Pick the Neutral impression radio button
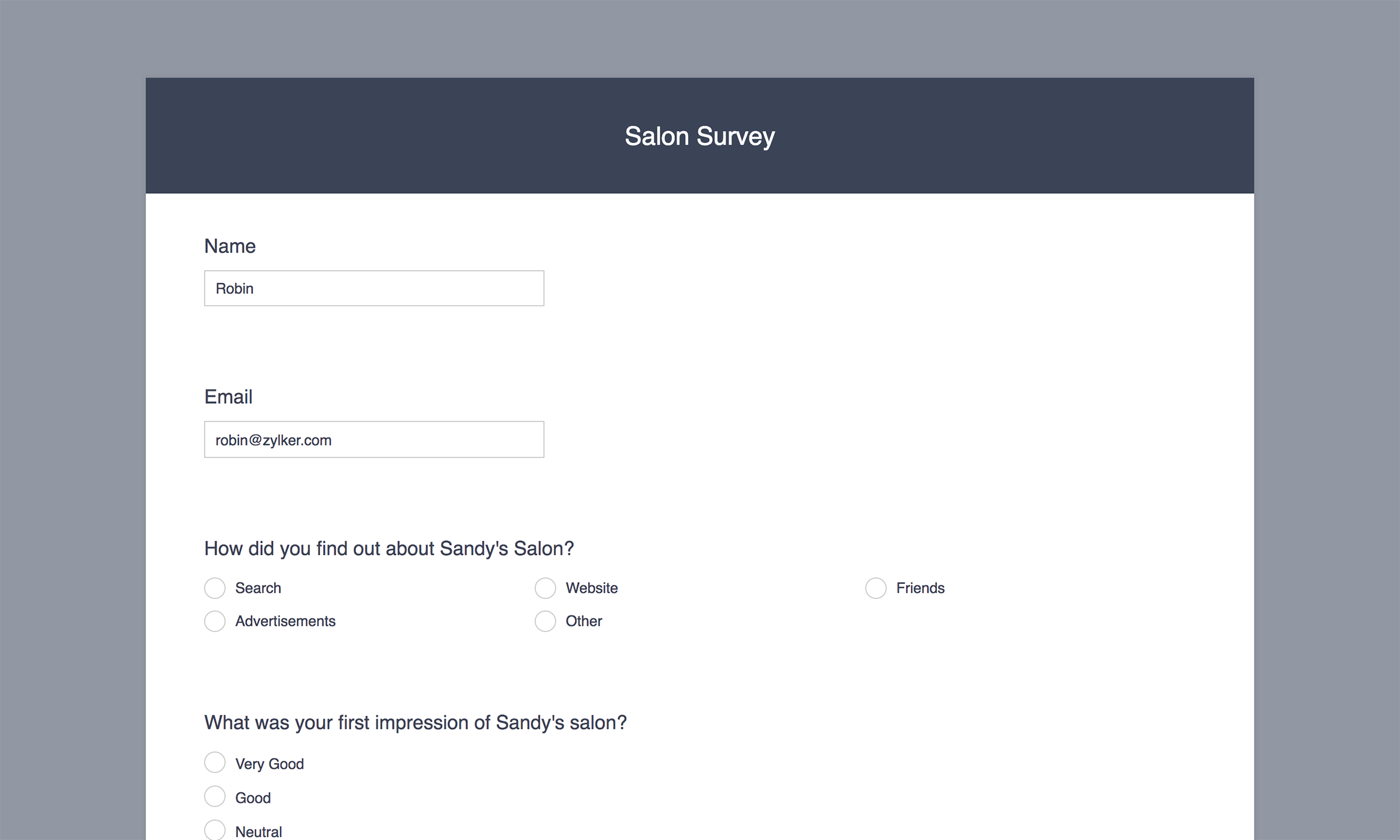 215,830
